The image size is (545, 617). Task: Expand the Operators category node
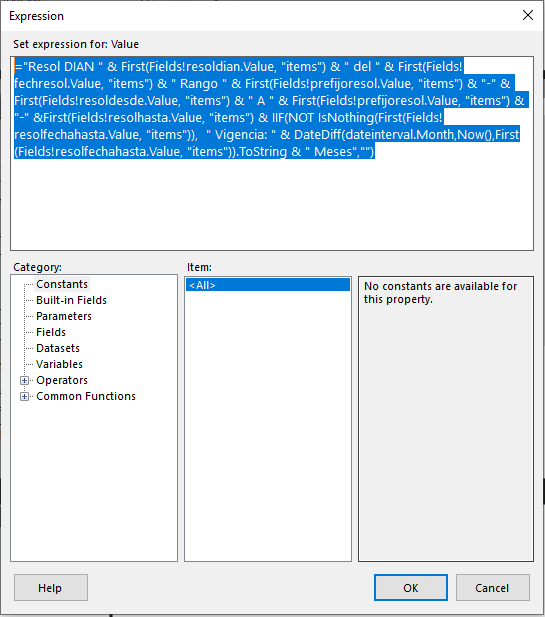click(24, 381)
